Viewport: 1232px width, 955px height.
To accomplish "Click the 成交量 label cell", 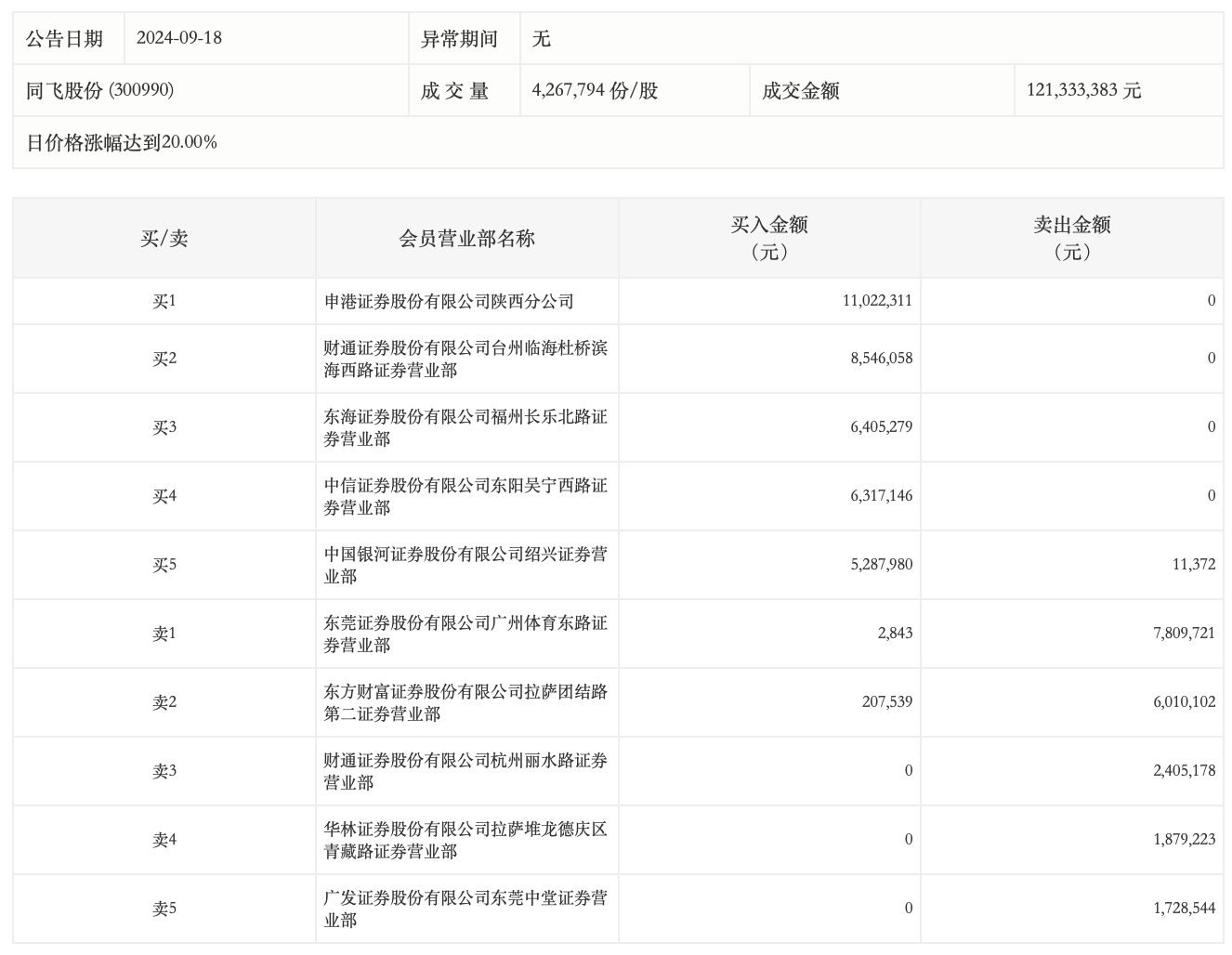I will (465, 90).
